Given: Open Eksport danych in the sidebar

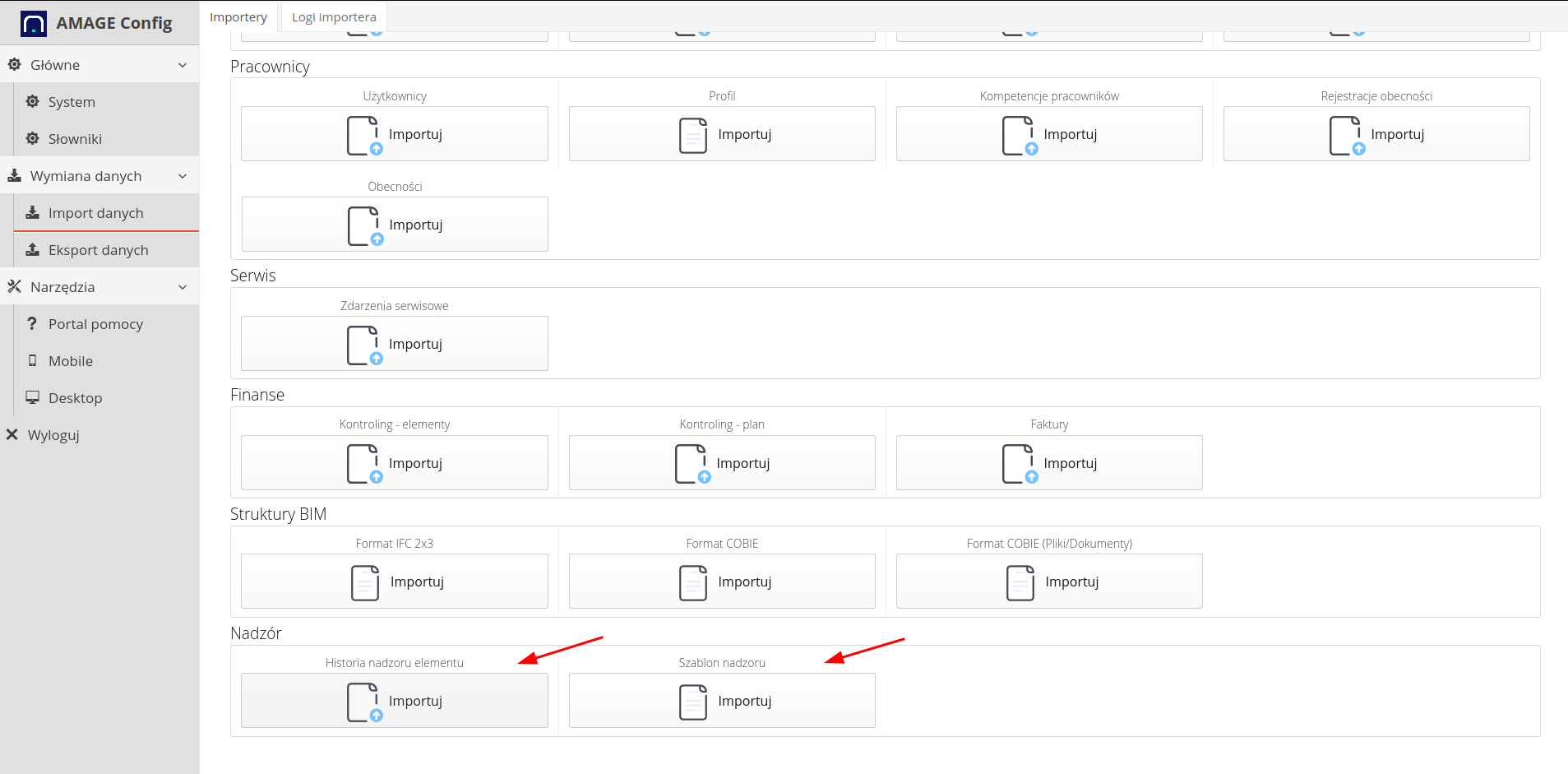Looking at the screenshot, I should [98, 250].
